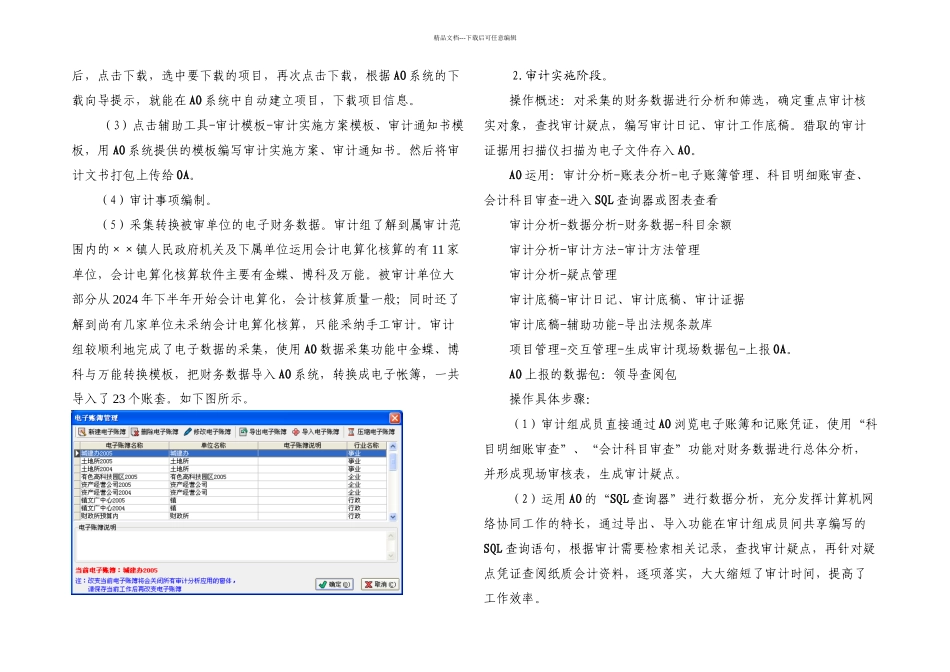Click the 单位名称 column header
This screenshot has height=672, width=950.
point(213,445)
